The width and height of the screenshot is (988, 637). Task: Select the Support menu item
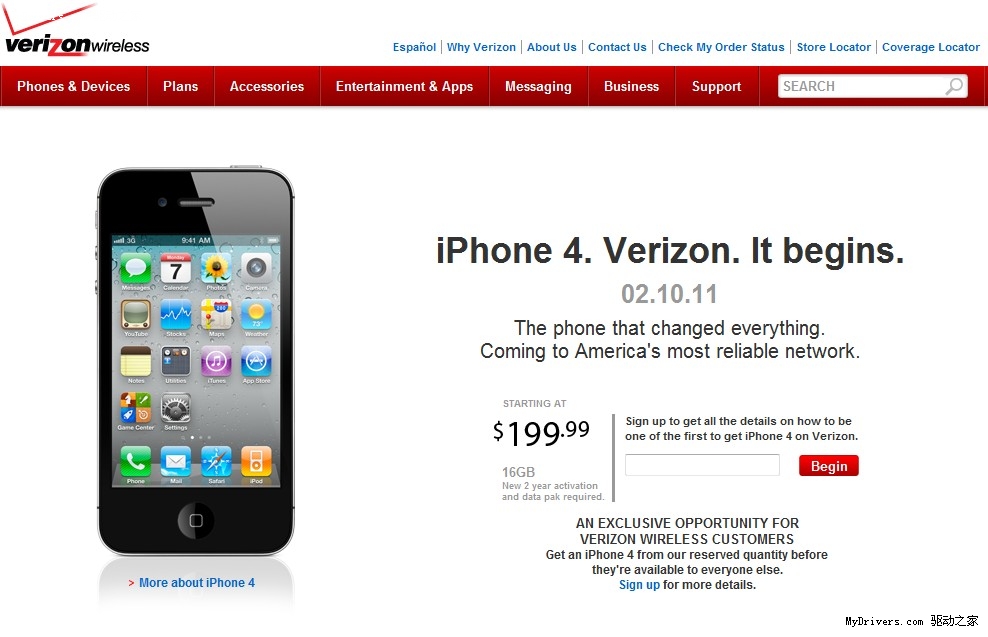point(716,86)
